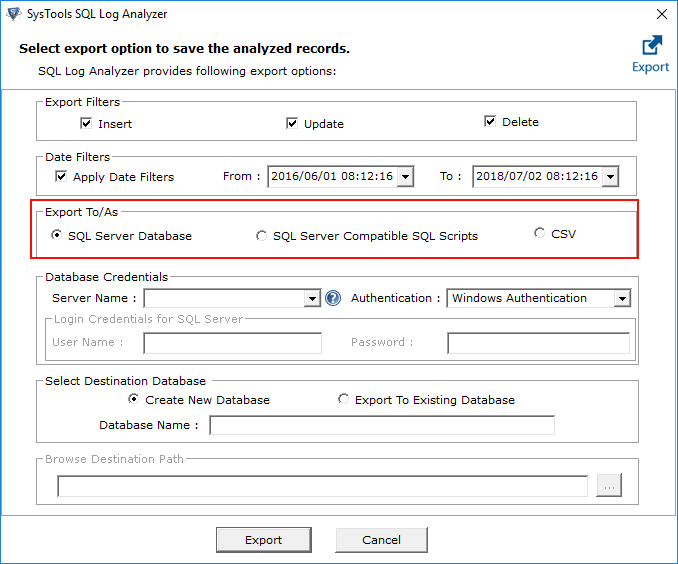Click the Export icon at top right
This screenshot has height=564, width=678.
[x=651, y=54]
